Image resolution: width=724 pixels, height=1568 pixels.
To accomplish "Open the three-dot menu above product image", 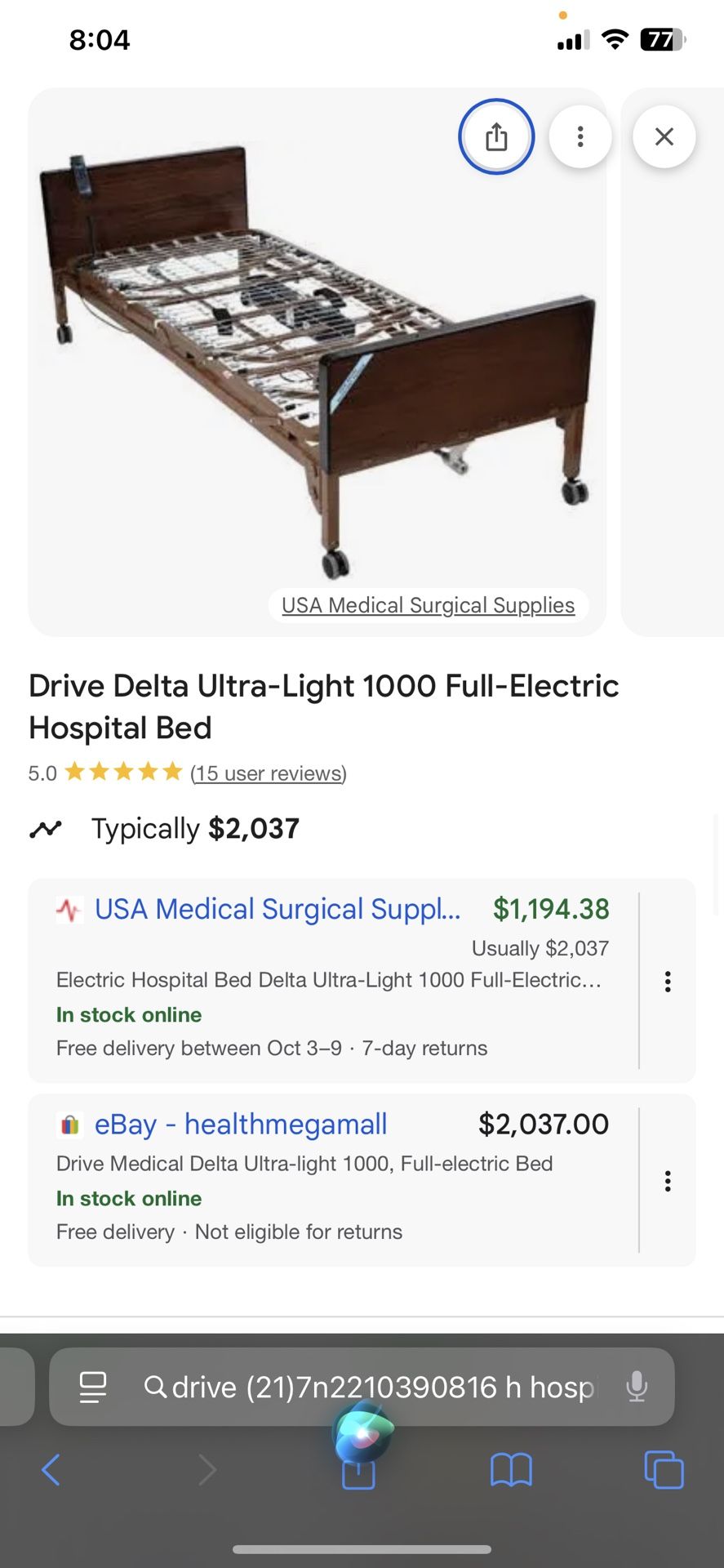I will coord(580,136).
